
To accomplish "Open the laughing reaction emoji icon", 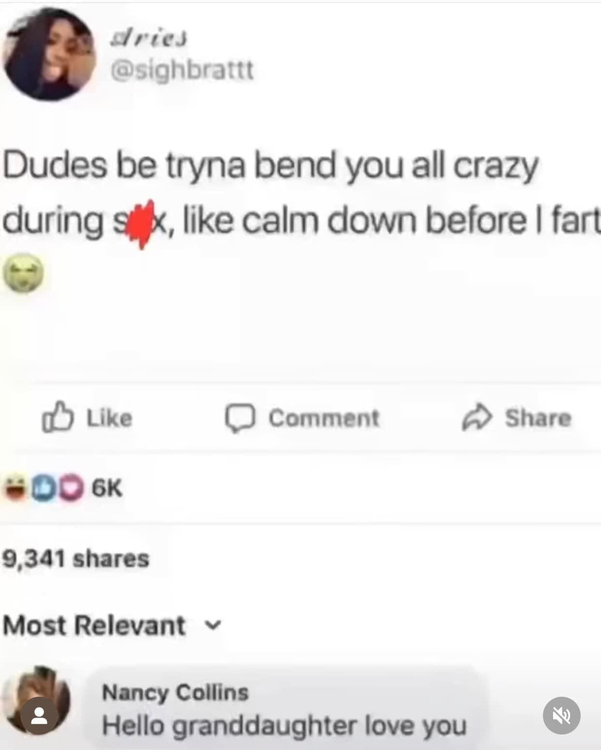I will (15, 488).
